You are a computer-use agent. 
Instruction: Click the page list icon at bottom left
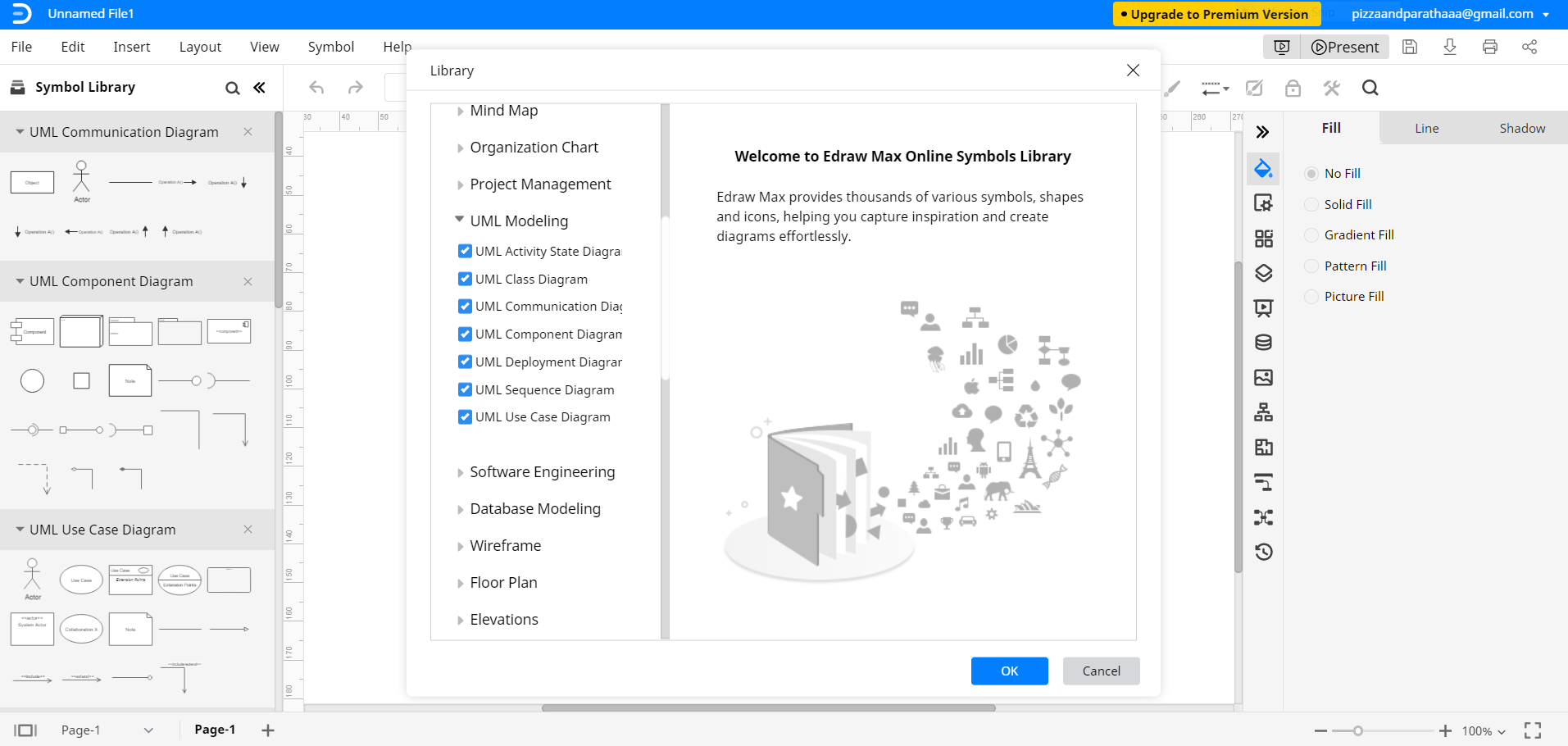(25, 730)
